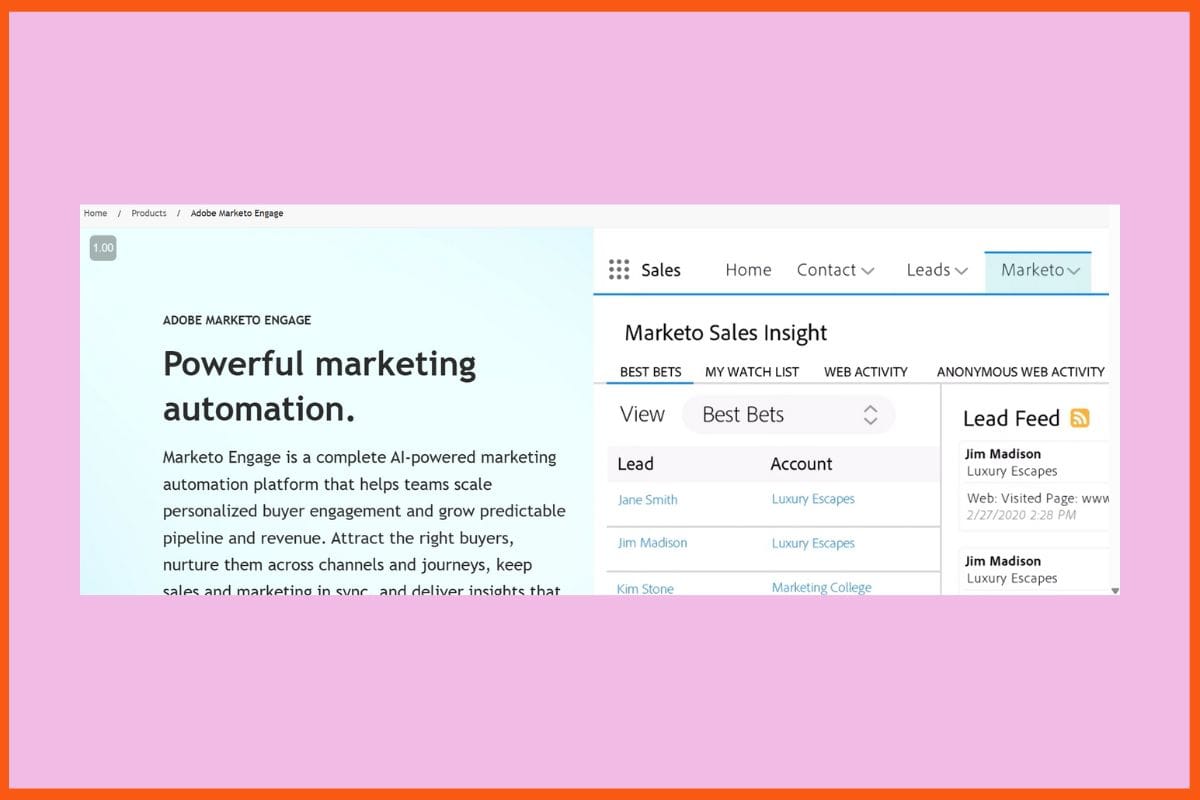Open the Luxury Escapes account link
This screenshot has width=1200, height=800.
click(x=813, y=498)
